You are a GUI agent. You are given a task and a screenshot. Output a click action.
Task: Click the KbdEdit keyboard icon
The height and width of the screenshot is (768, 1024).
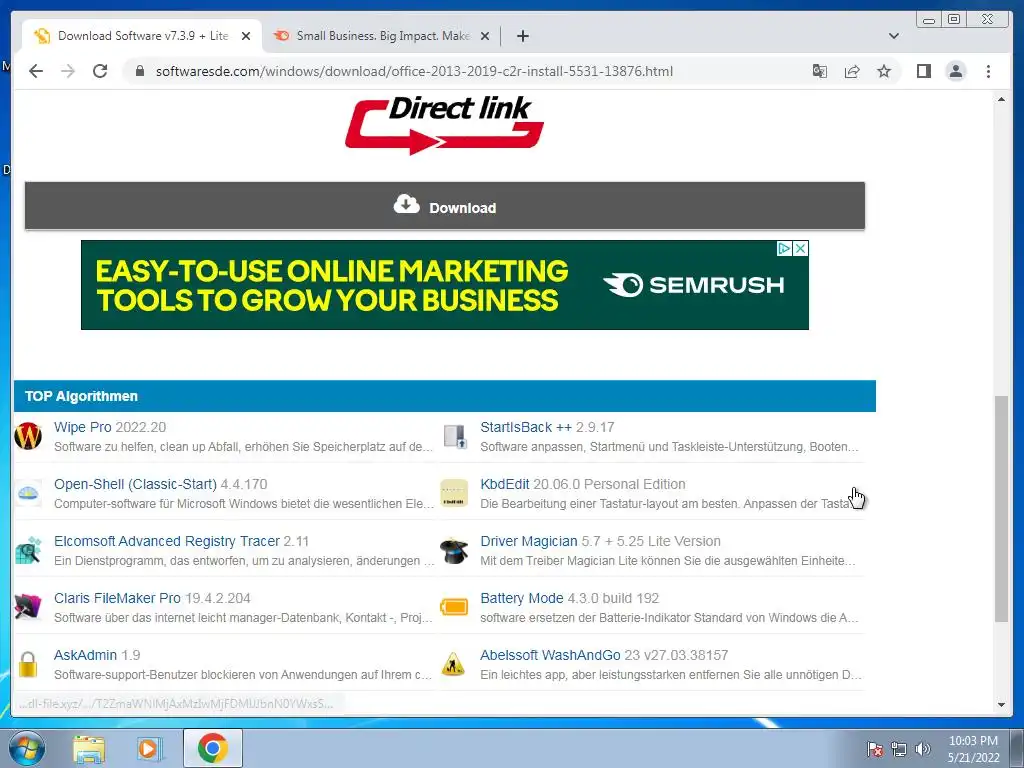455,493
